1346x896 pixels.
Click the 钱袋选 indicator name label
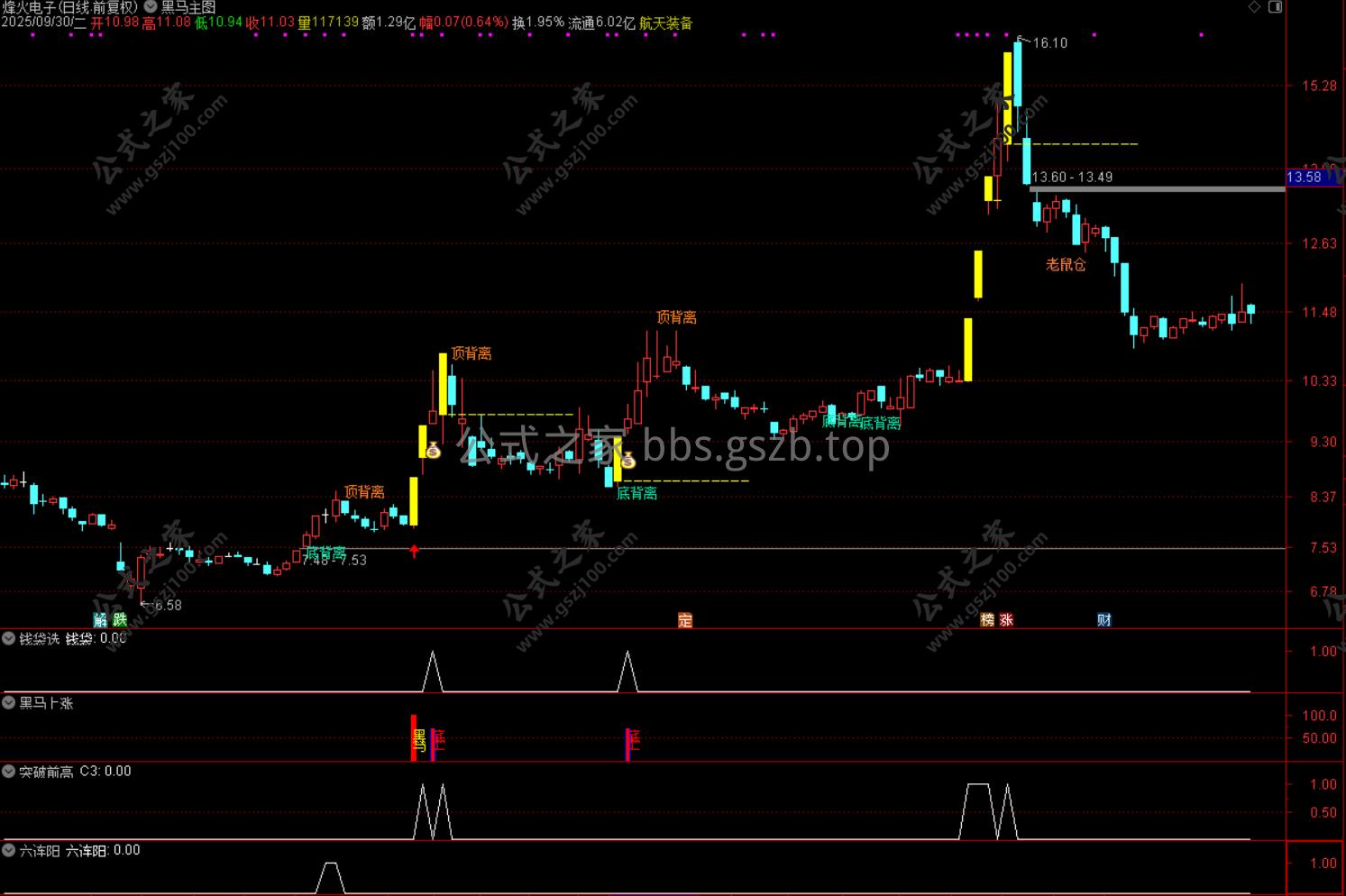click(40, 639)
